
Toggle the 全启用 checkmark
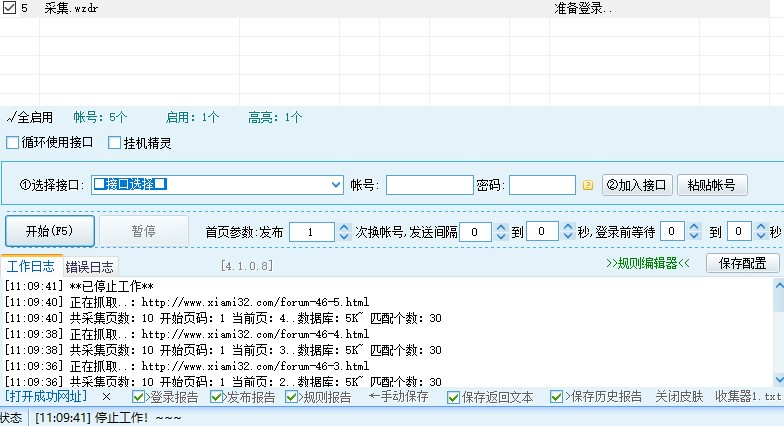[10, 117]
